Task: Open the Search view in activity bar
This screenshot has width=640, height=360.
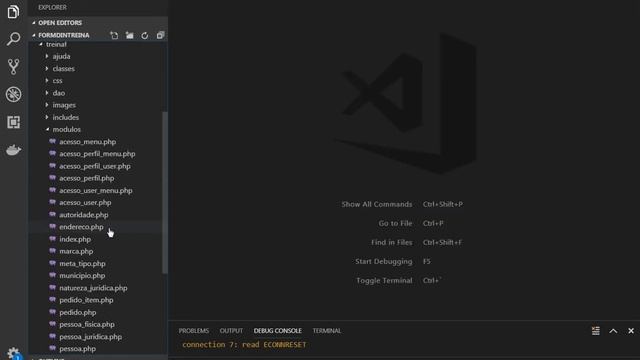Action: [13, 39]
